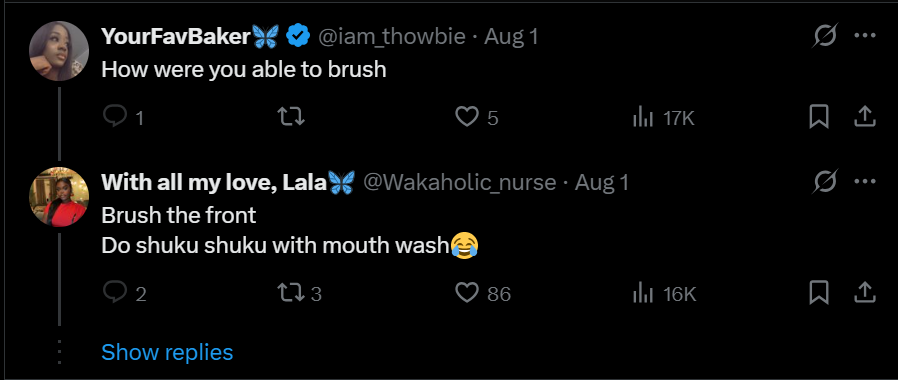Screen dimensions: 898x380
Task: Open @Wakaholic_nurse profile handle
Action: [459, 183]
